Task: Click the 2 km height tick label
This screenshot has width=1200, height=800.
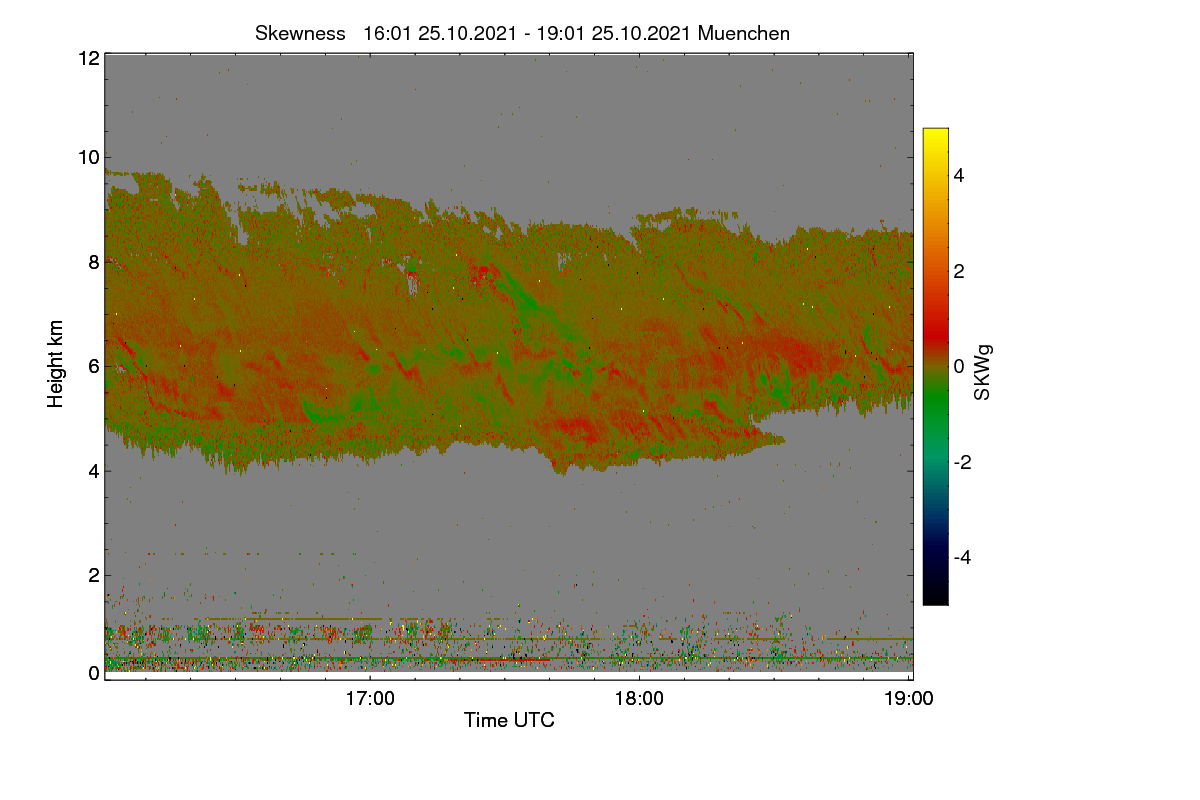Action: click(94, 575)
